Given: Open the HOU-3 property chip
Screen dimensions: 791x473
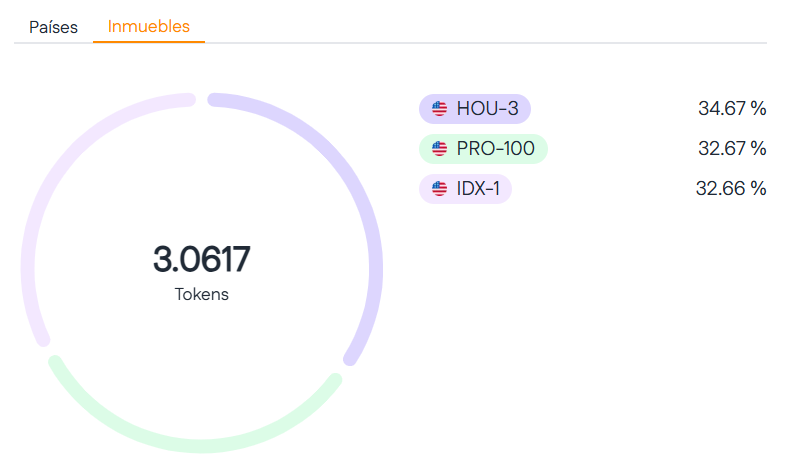Looking at the screenshot, I should click(475, 109).
